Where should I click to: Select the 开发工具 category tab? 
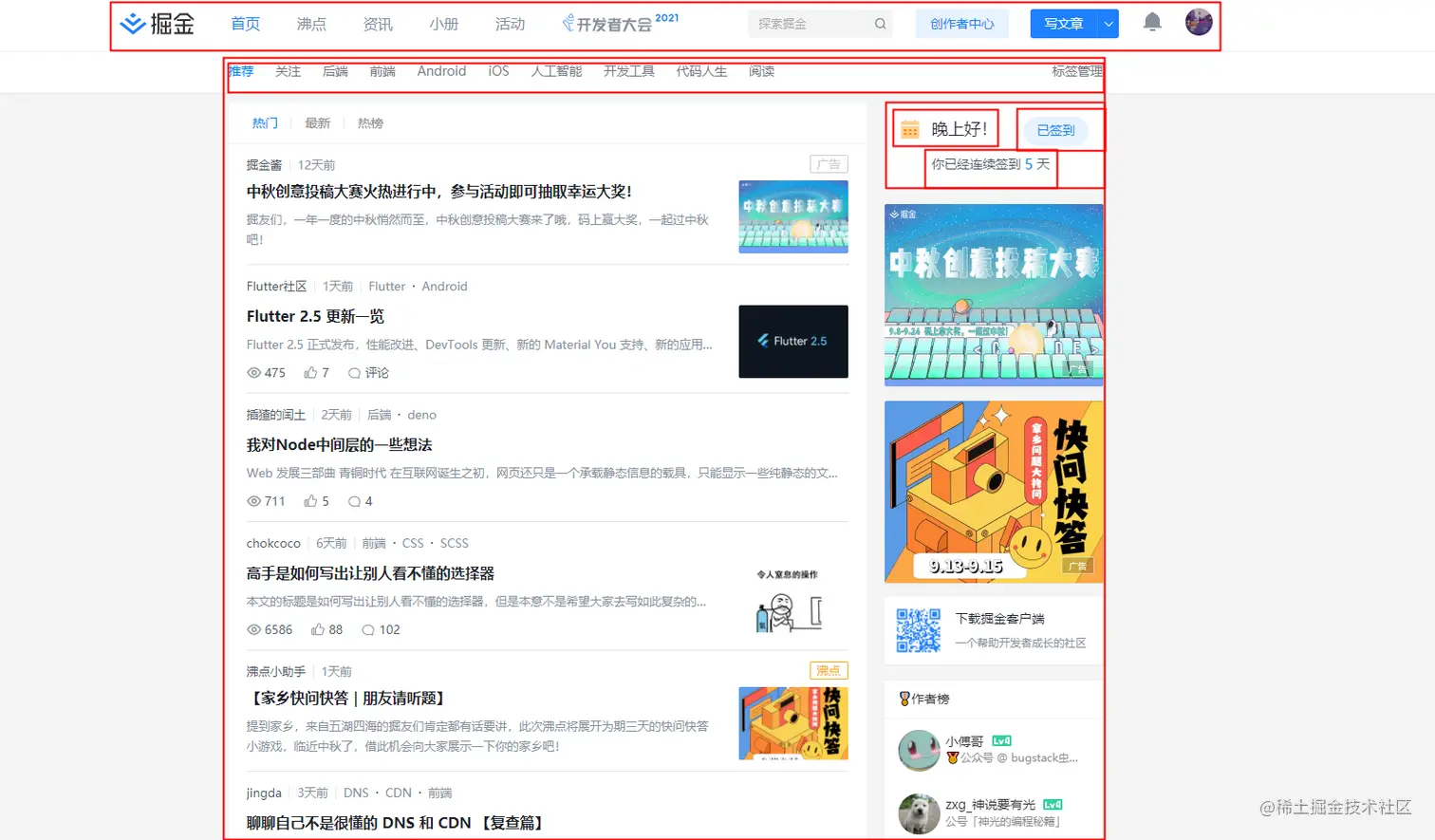[x=629, y=71]
